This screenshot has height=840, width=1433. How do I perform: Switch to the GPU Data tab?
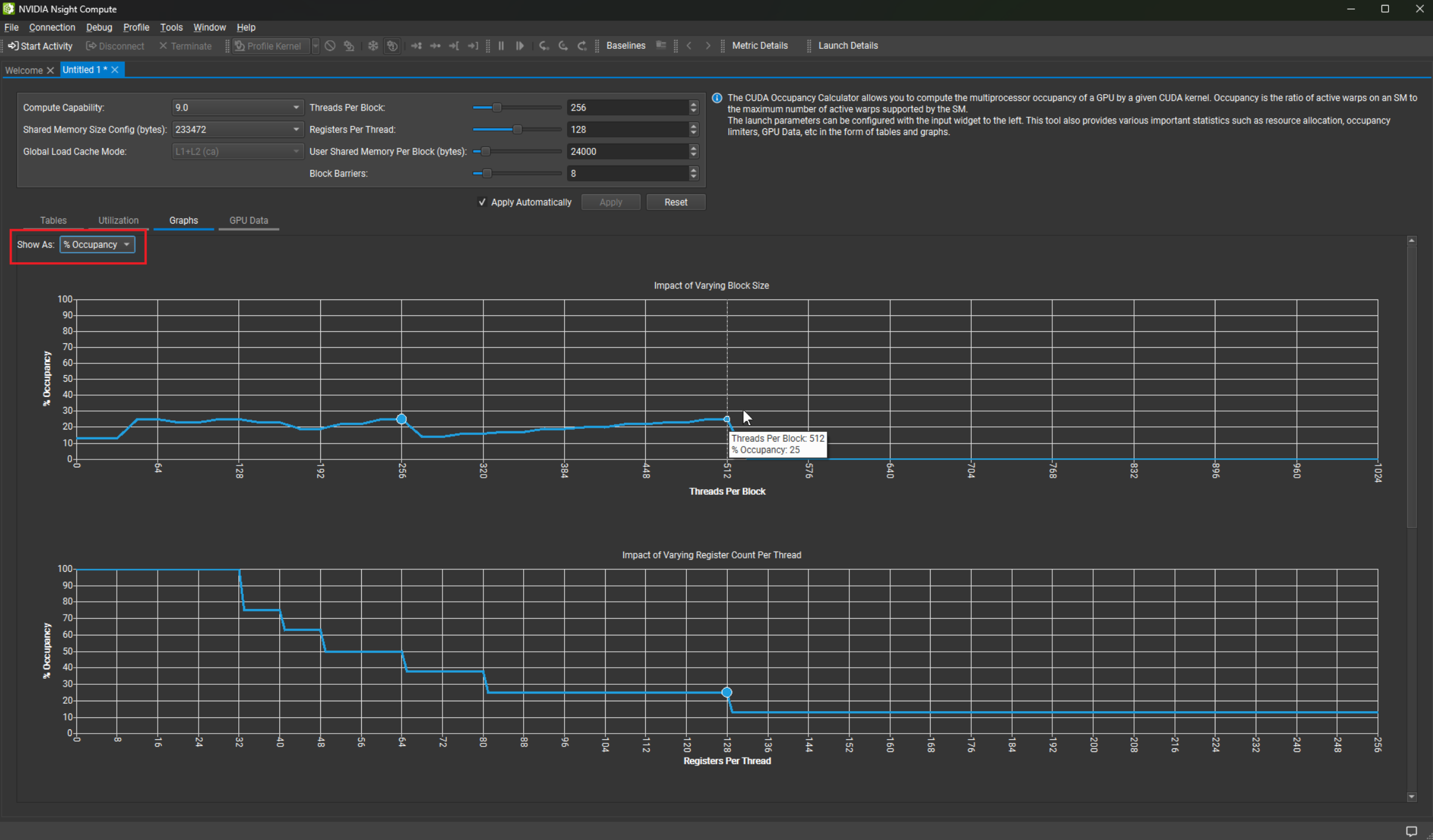point(248,220)
